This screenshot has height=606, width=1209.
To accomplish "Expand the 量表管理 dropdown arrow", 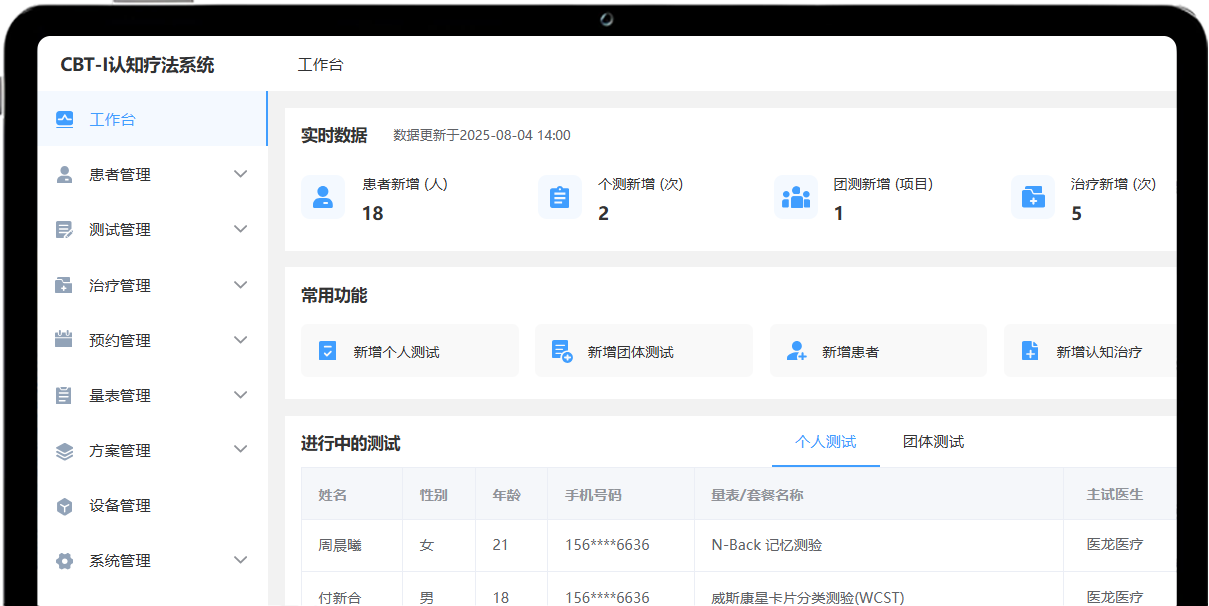I will (240, 395).
